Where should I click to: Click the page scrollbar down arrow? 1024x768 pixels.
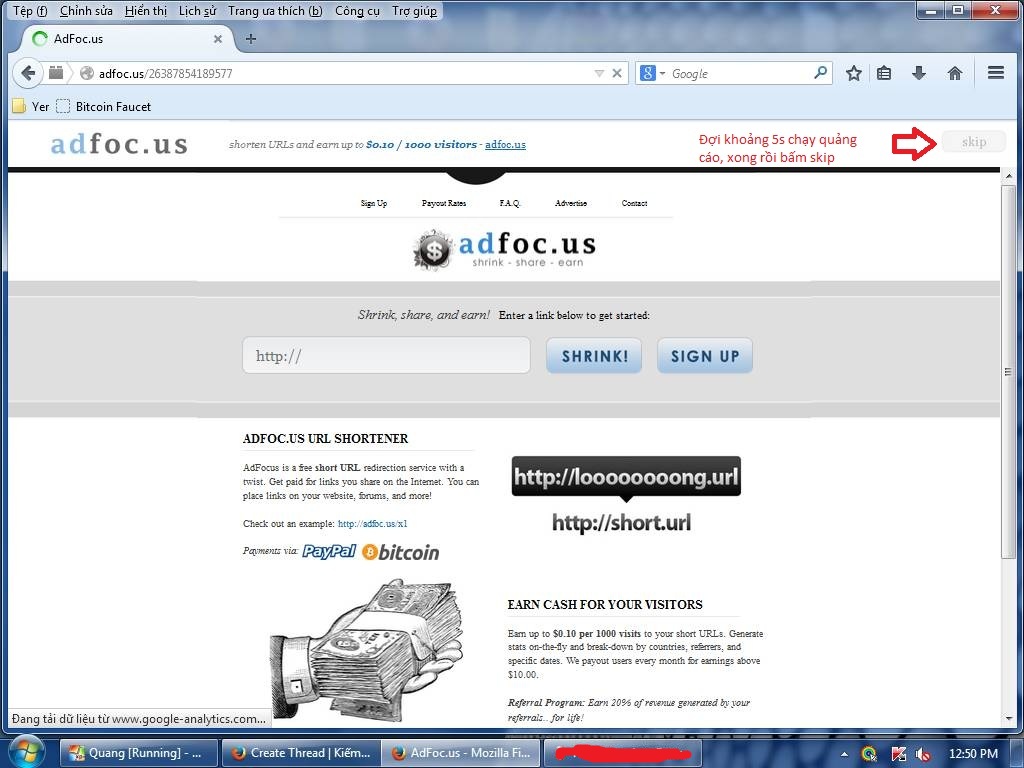coord(1008,719)
